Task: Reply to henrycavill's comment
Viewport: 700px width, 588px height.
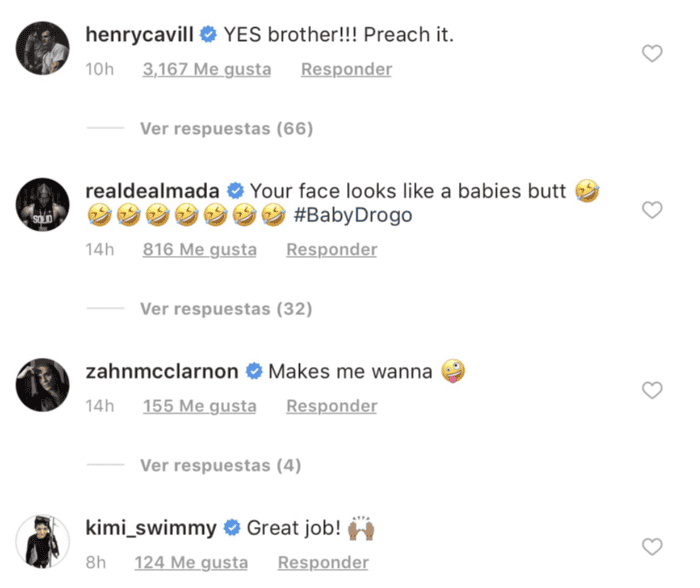Action: coord(346,69)
